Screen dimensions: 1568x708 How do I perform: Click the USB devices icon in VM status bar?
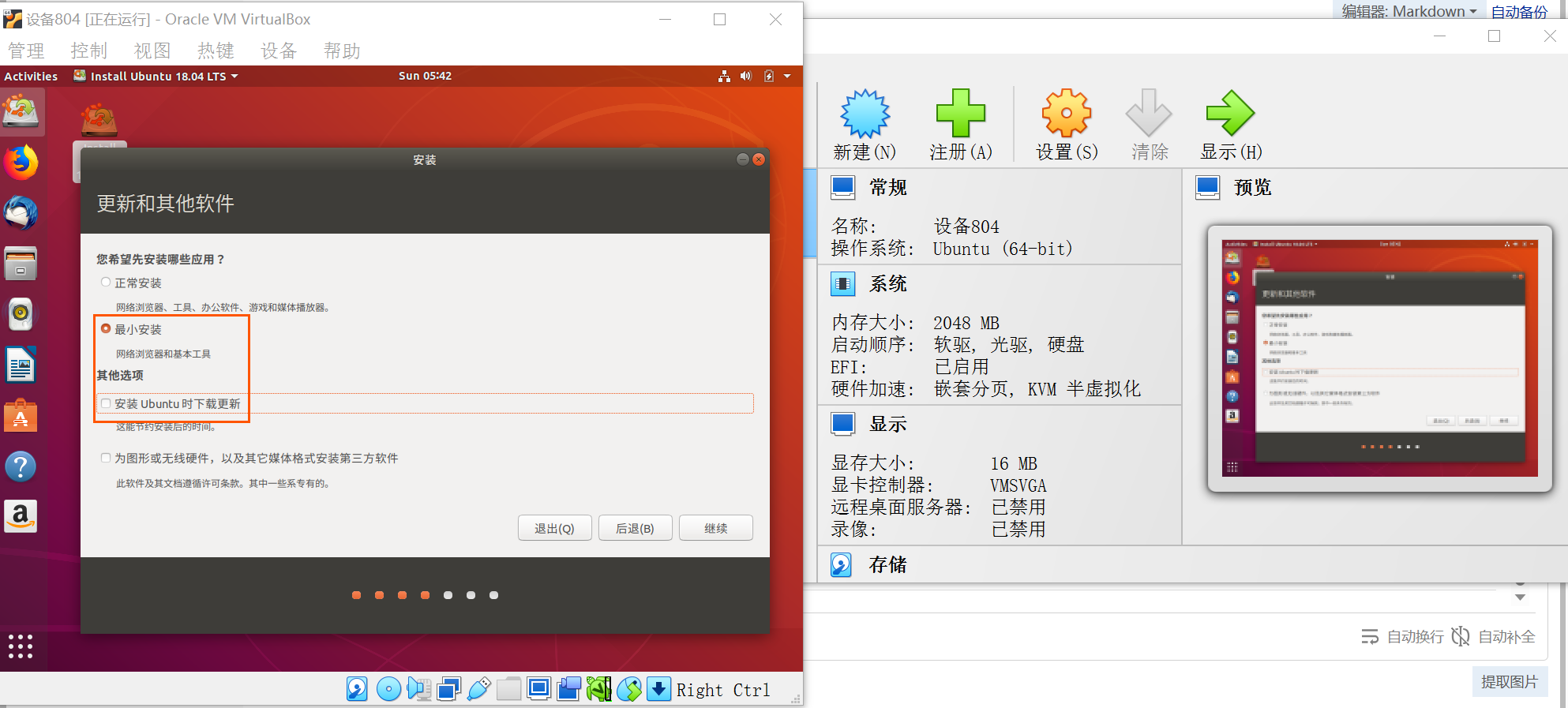pyautogui.click(x=478, y=689)
